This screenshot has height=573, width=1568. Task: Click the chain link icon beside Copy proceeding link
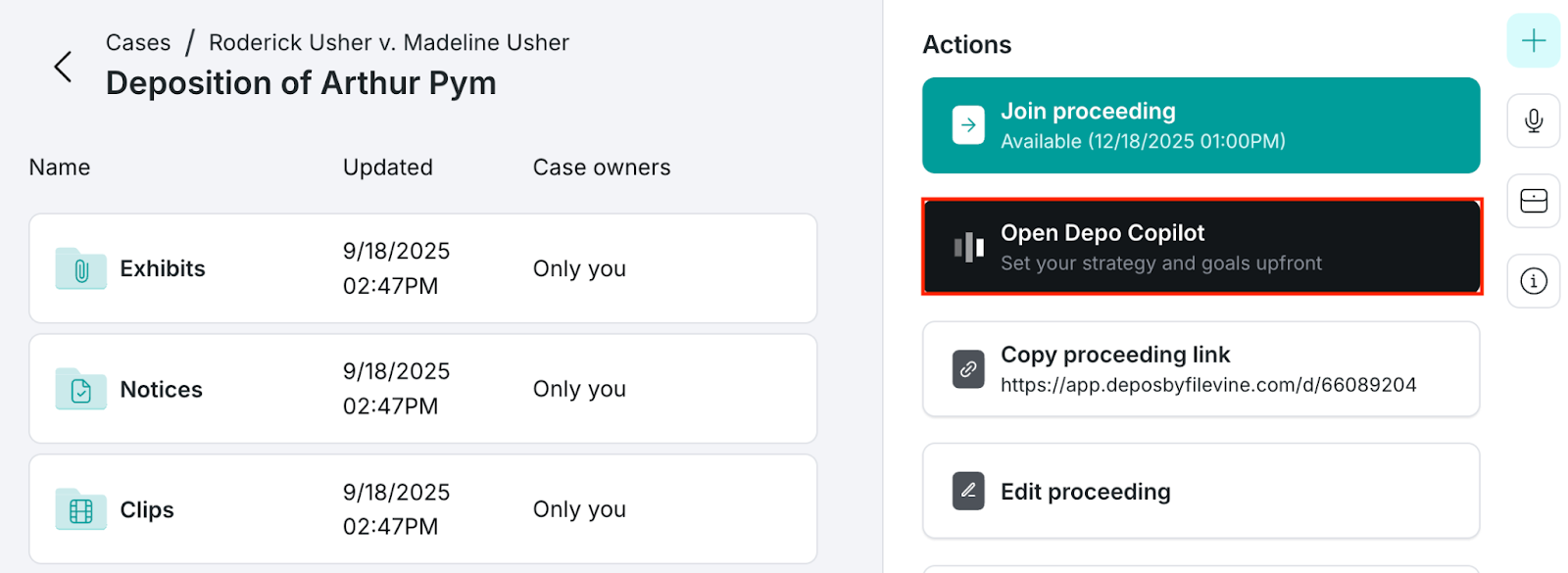click(968, 369)
